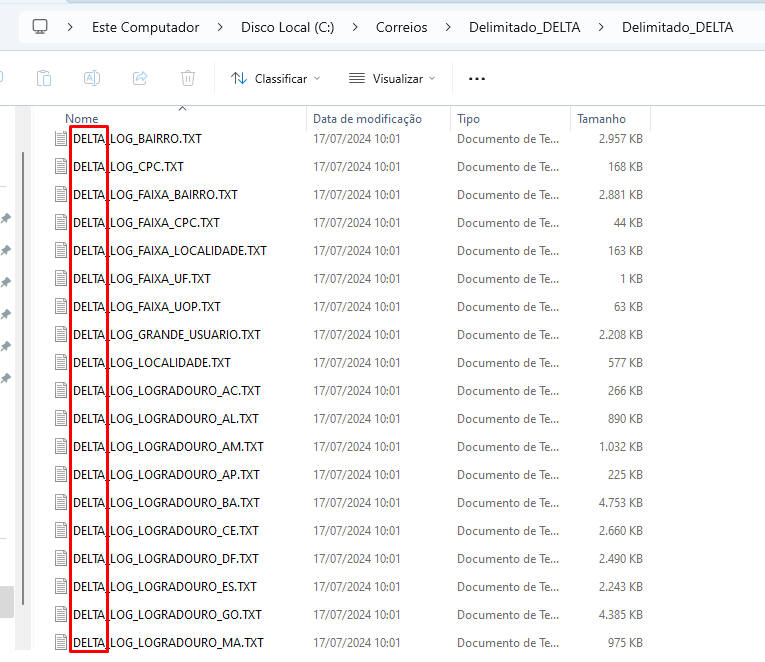Go to Correios folder in breadcrumb

[402, 27]
